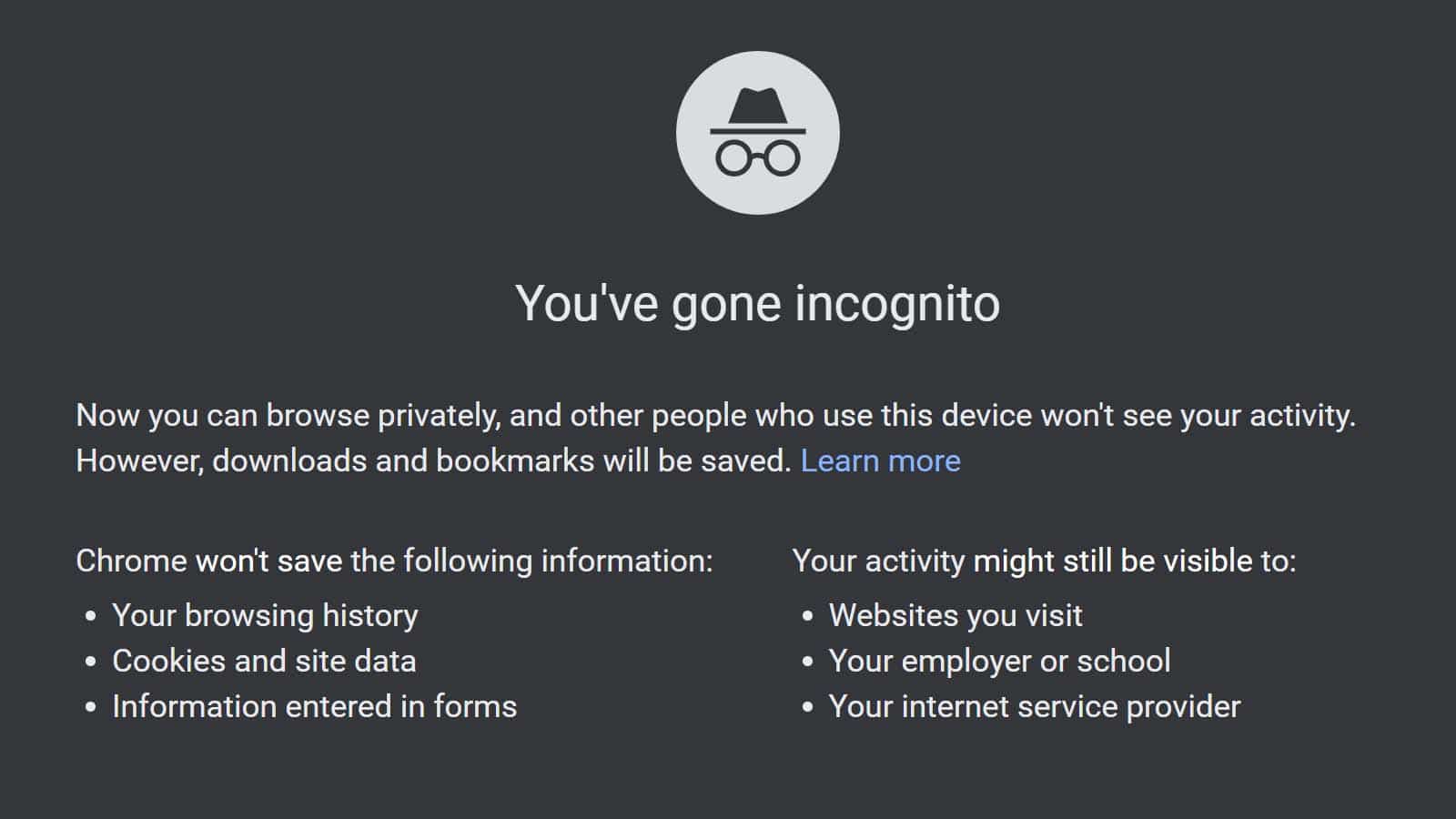Click the "Now you can browse privately" sentence
This screenshot has height=819, width=1456.
pyautogui.click(x=715, y=416)
